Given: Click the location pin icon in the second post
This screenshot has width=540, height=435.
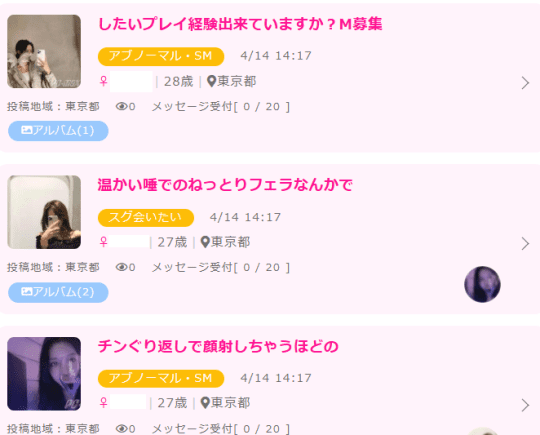Looking at the screenshot, I should 205,242.
